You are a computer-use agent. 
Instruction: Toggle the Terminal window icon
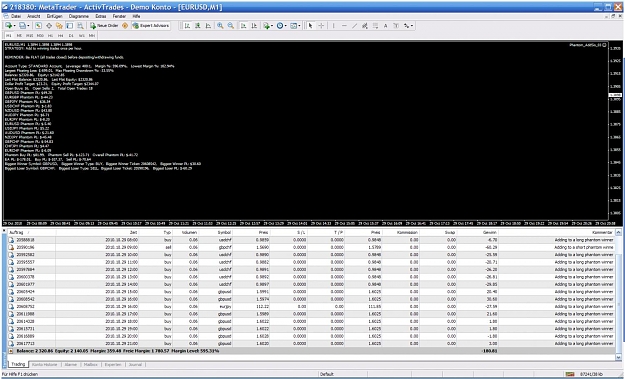(69, 26)
